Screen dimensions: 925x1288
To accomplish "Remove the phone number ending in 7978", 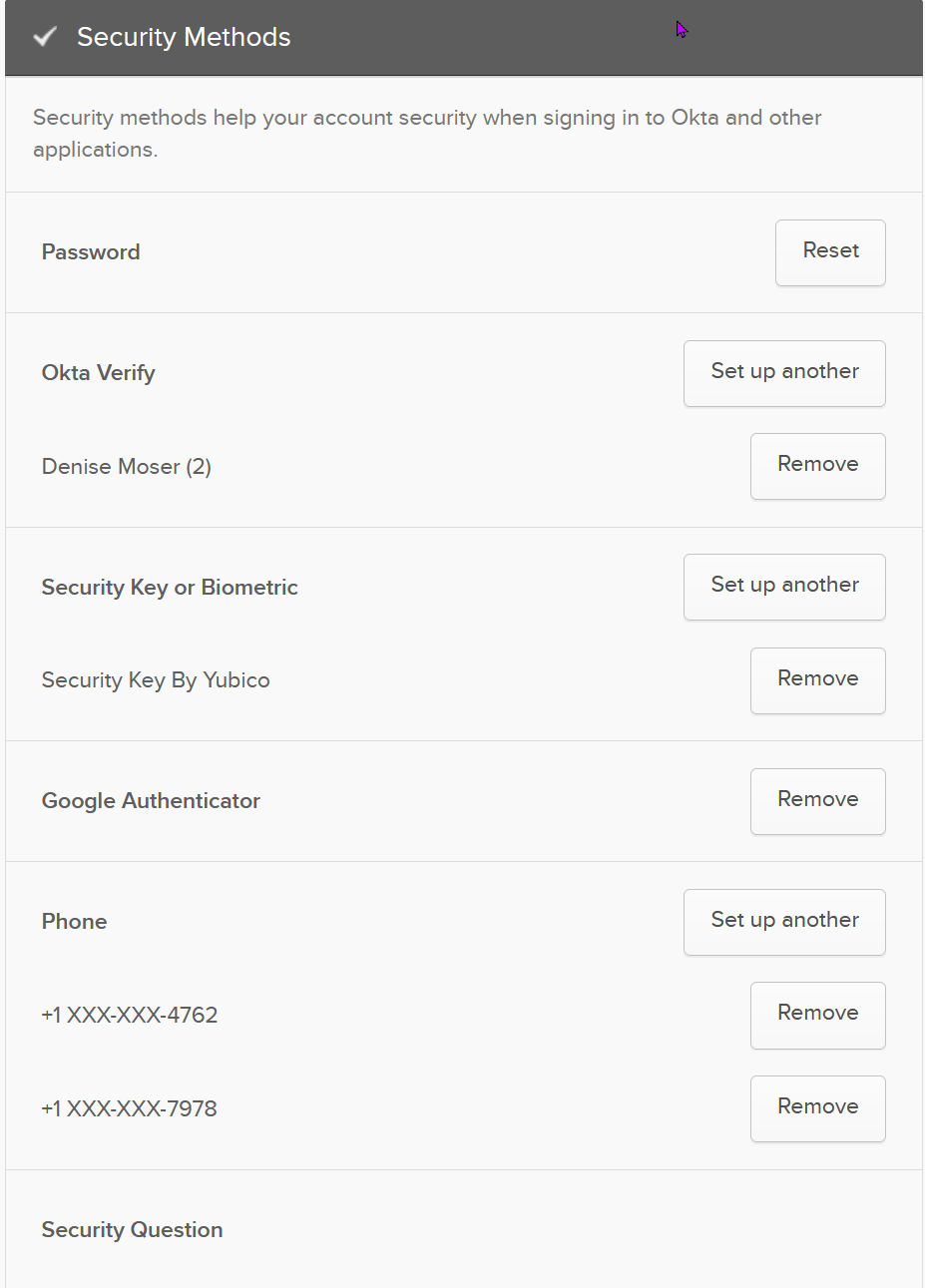I will pyautogui.click(x=817, y=1108).
